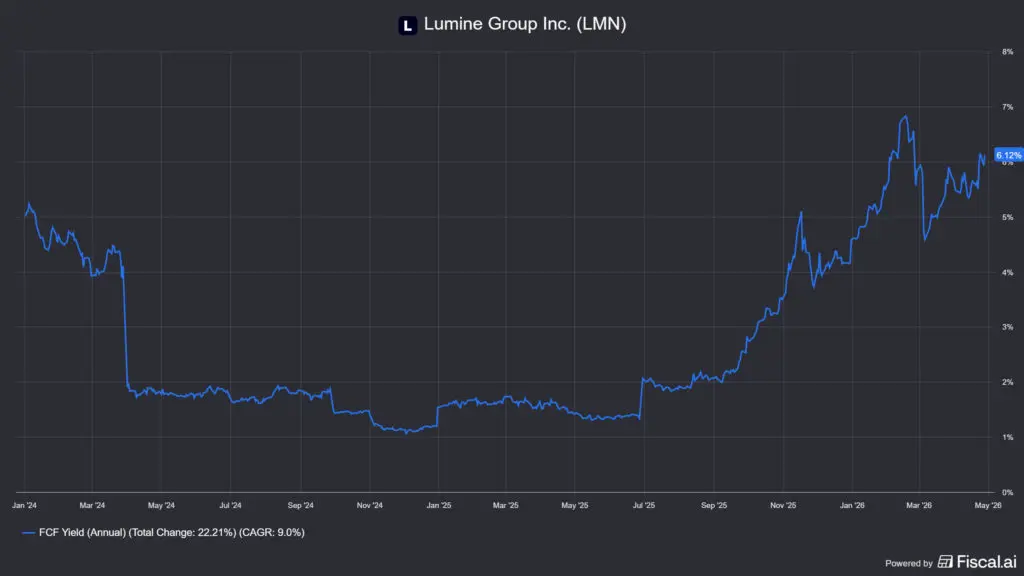The image size is (1024, 576).
Task: Click the Jul '25 x-axis label
Action: click(x=644, y=505)
